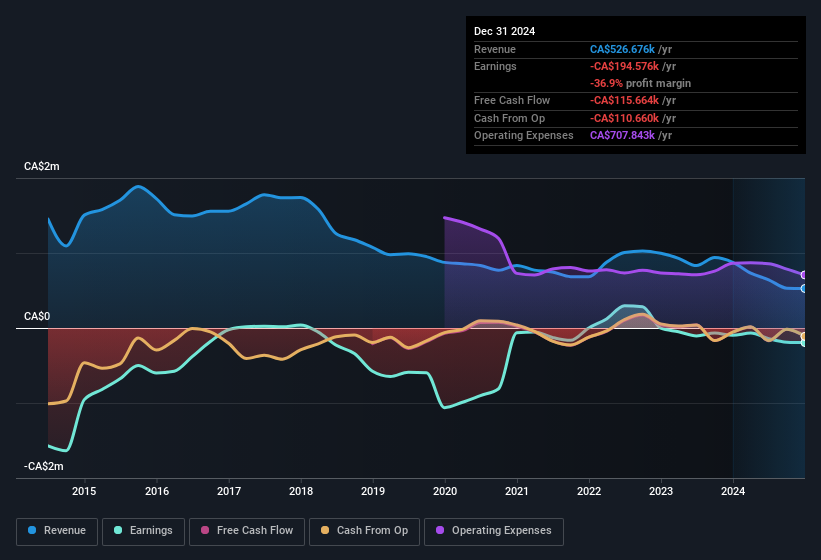Select the 2024 x-axis label

[733, 491]
